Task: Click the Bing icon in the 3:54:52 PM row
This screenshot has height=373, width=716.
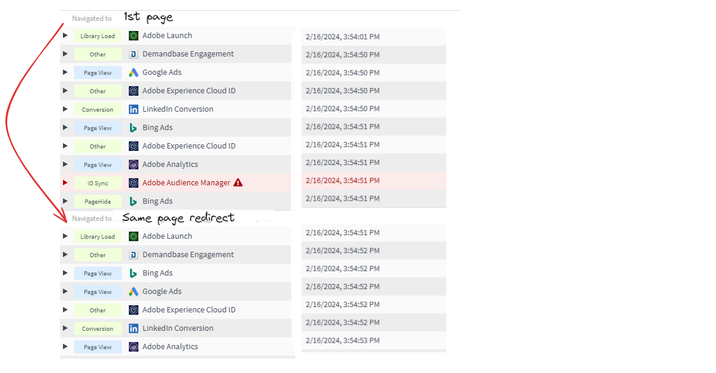Action: click(x=133, y=273)
